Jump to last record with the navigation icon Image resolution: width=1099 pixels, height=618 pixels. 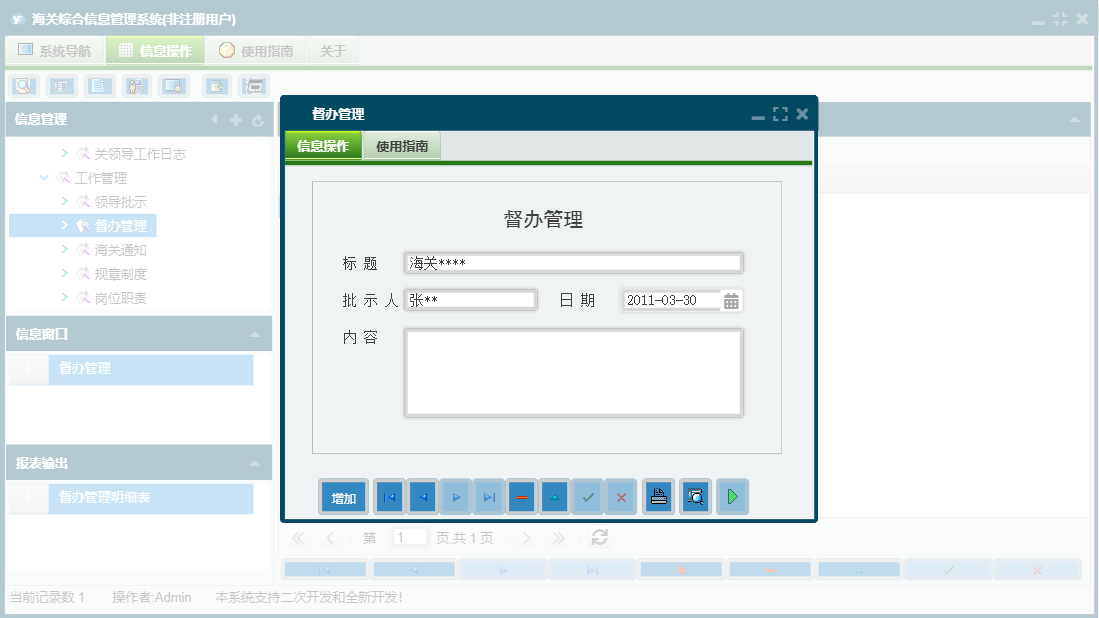(x=487, y=496)
